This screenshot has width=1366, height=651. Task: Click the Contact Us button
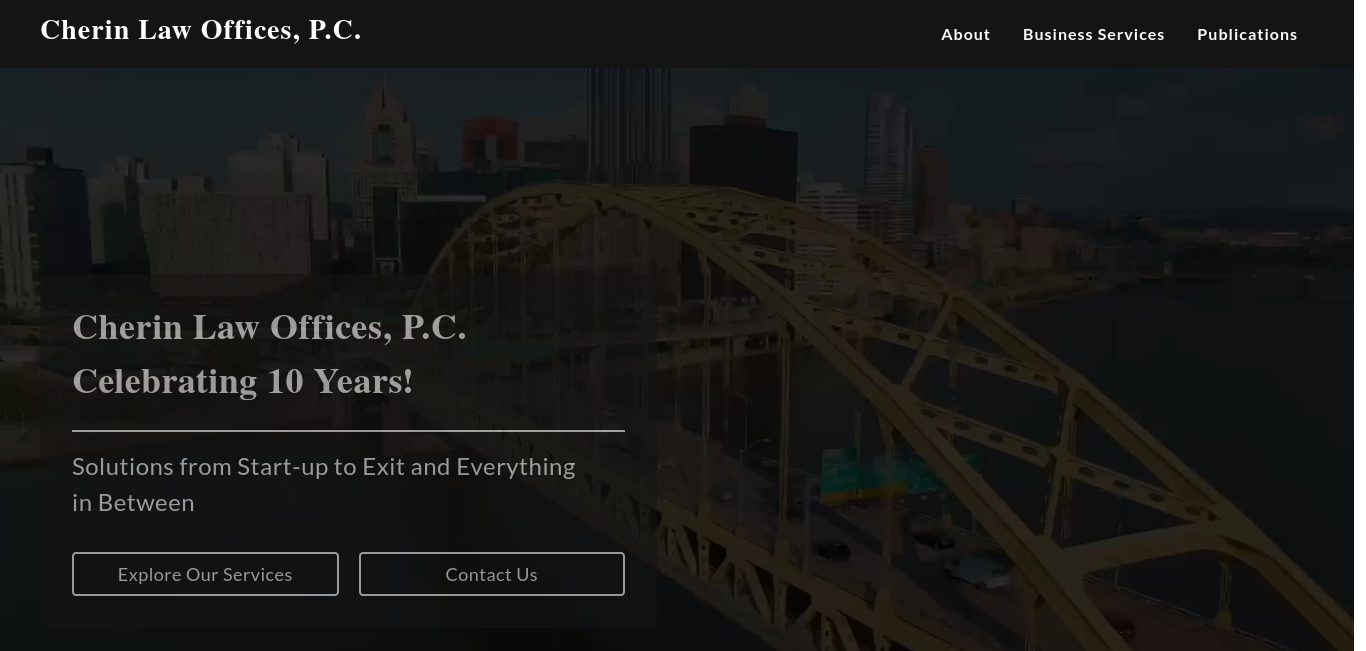point(492,574)
